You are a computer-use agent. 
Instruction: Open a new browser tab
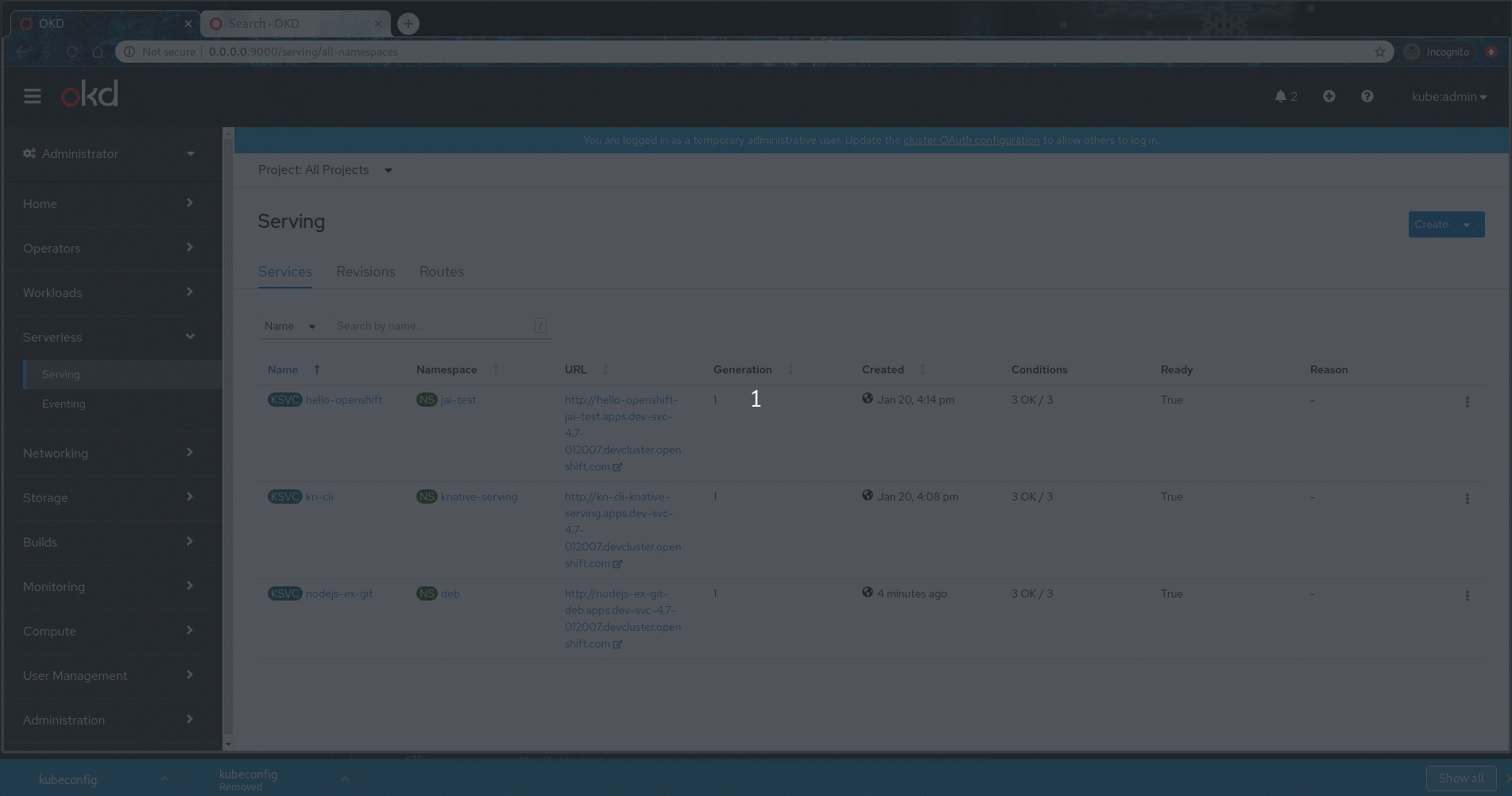click(408, 24)
